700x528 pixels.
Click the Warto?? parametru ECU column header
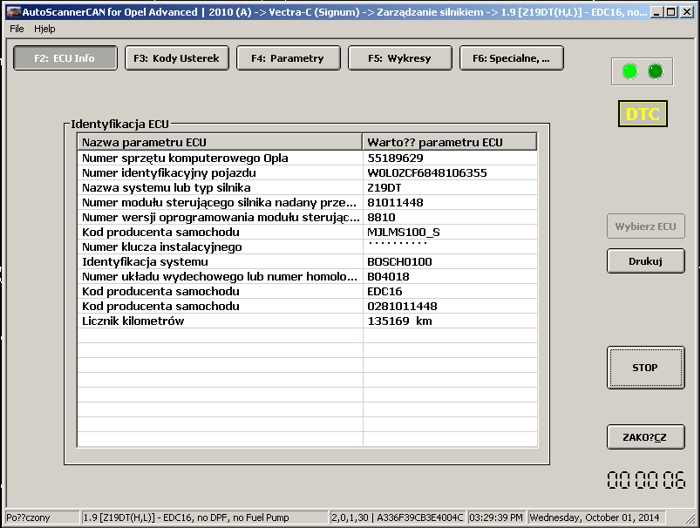click(450, 142)
